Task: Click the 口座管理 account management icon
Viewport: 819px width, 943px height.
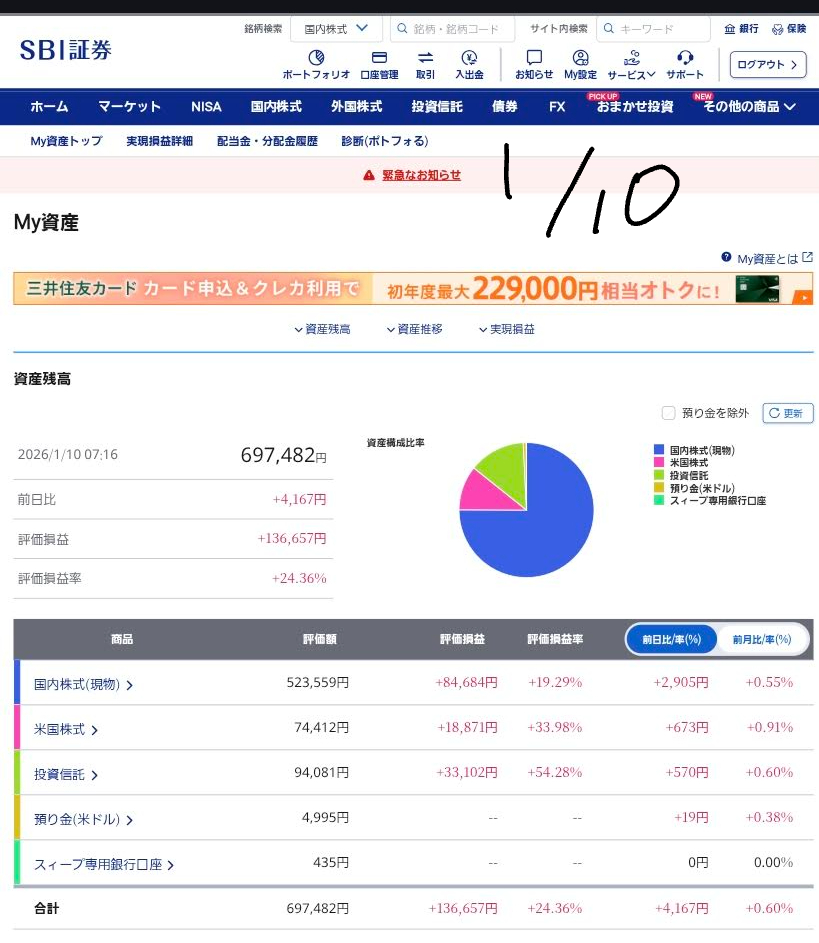Action: click(379, 59)
